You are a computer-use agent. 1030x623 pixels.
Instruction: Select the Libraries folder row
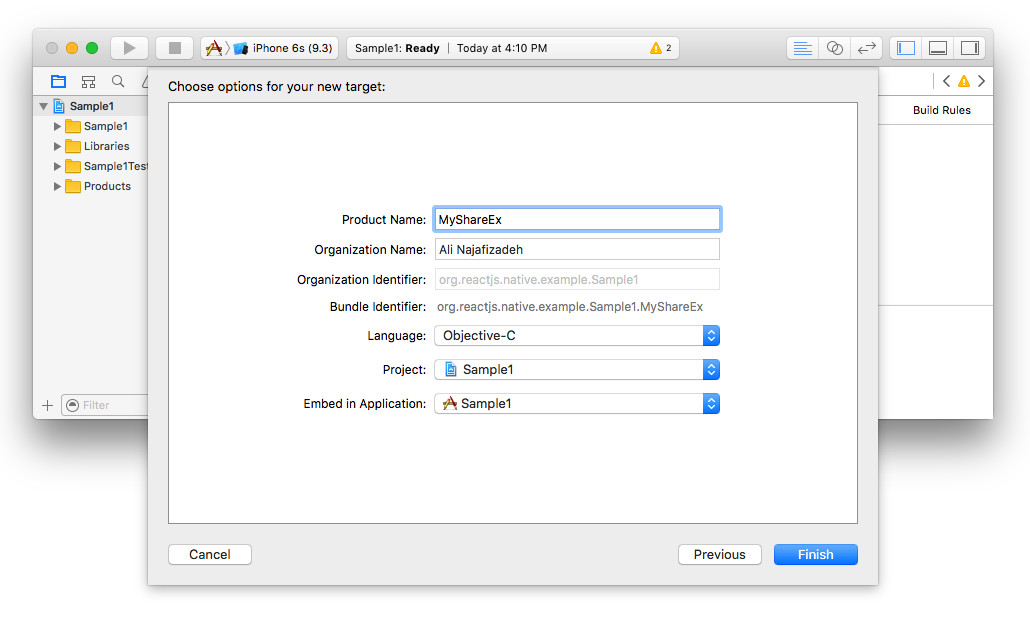click(91, 146)
